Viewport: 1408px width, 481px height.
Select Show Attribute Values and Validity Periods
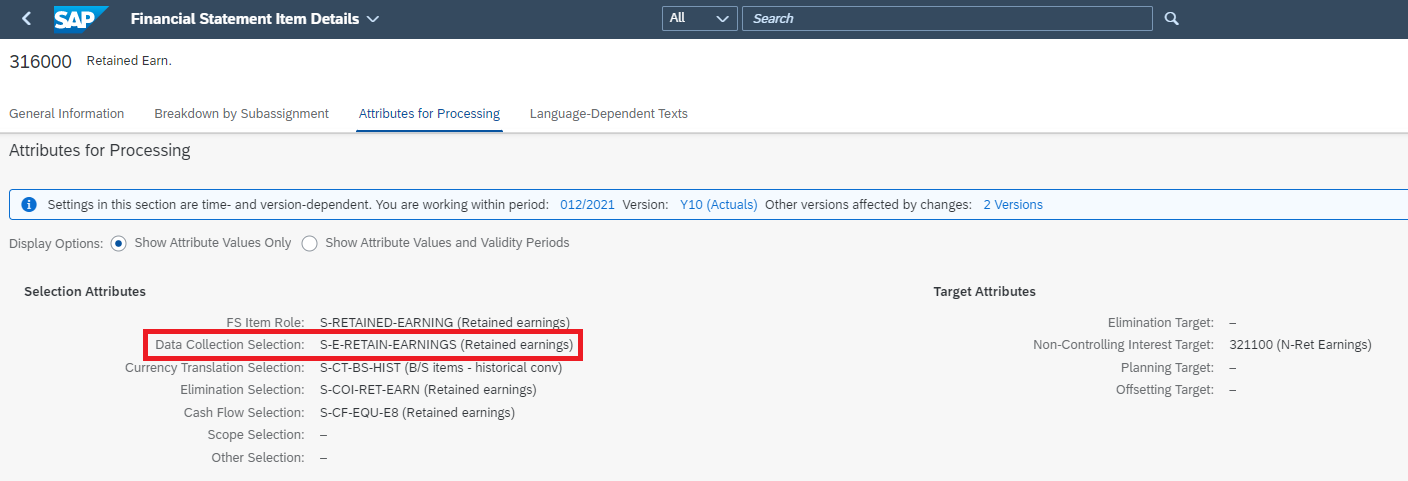click(x=309, y=243)
